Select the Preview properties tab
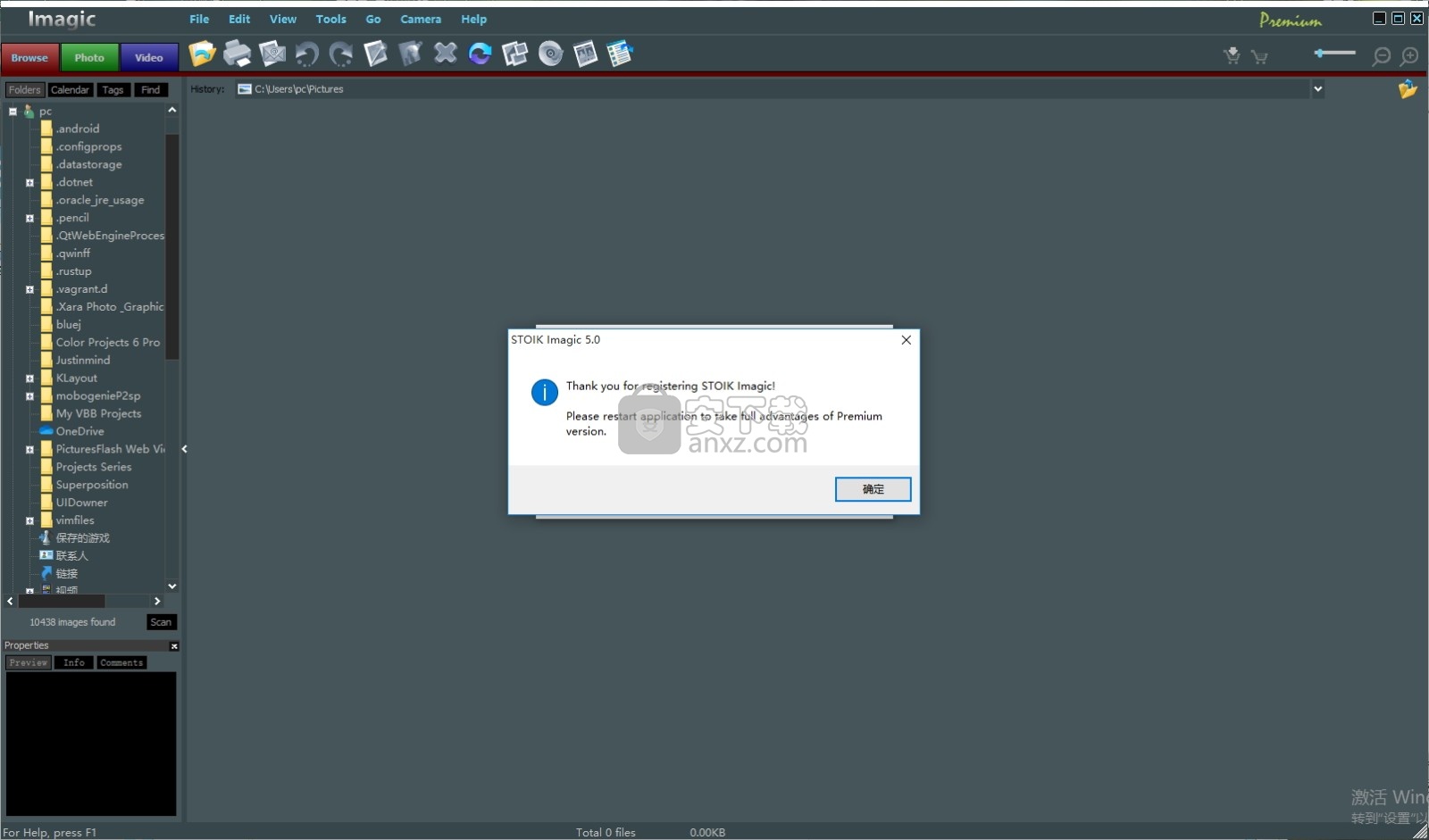Image resolution: width=1429 pixels, height=840 pixels. 29,662
